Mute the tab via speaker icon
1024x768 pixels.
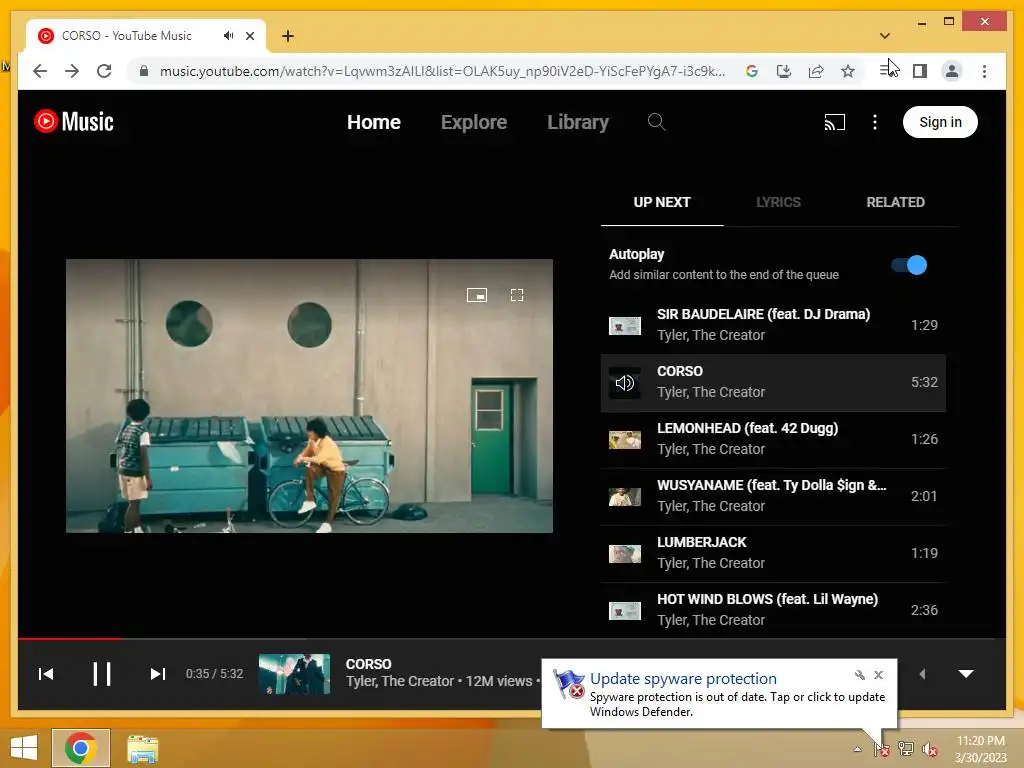coord(228,36)
